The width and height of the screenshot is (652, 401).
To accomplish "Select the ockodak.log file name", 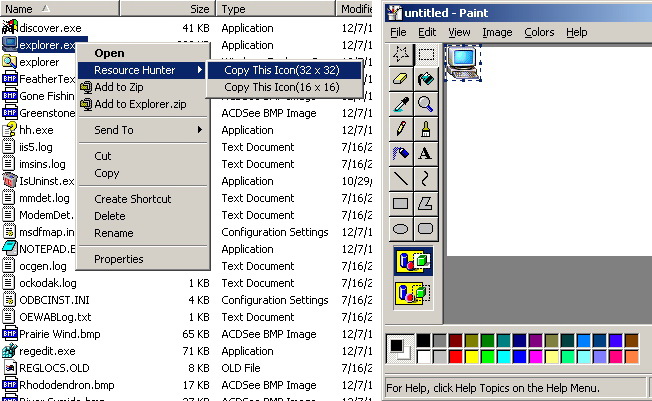I will pyautogui.click(x=48, y=283).
